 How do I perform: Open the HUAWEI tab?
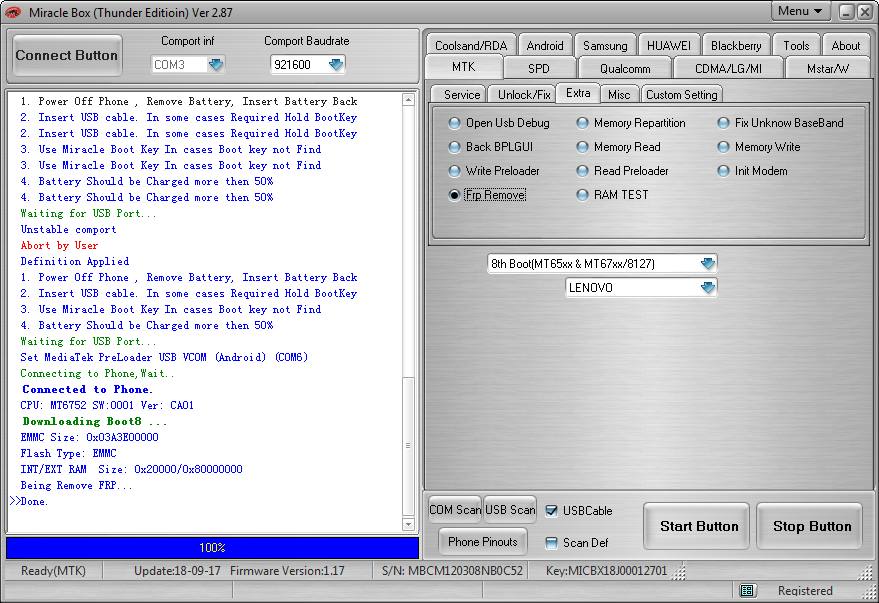pos(669,45)
